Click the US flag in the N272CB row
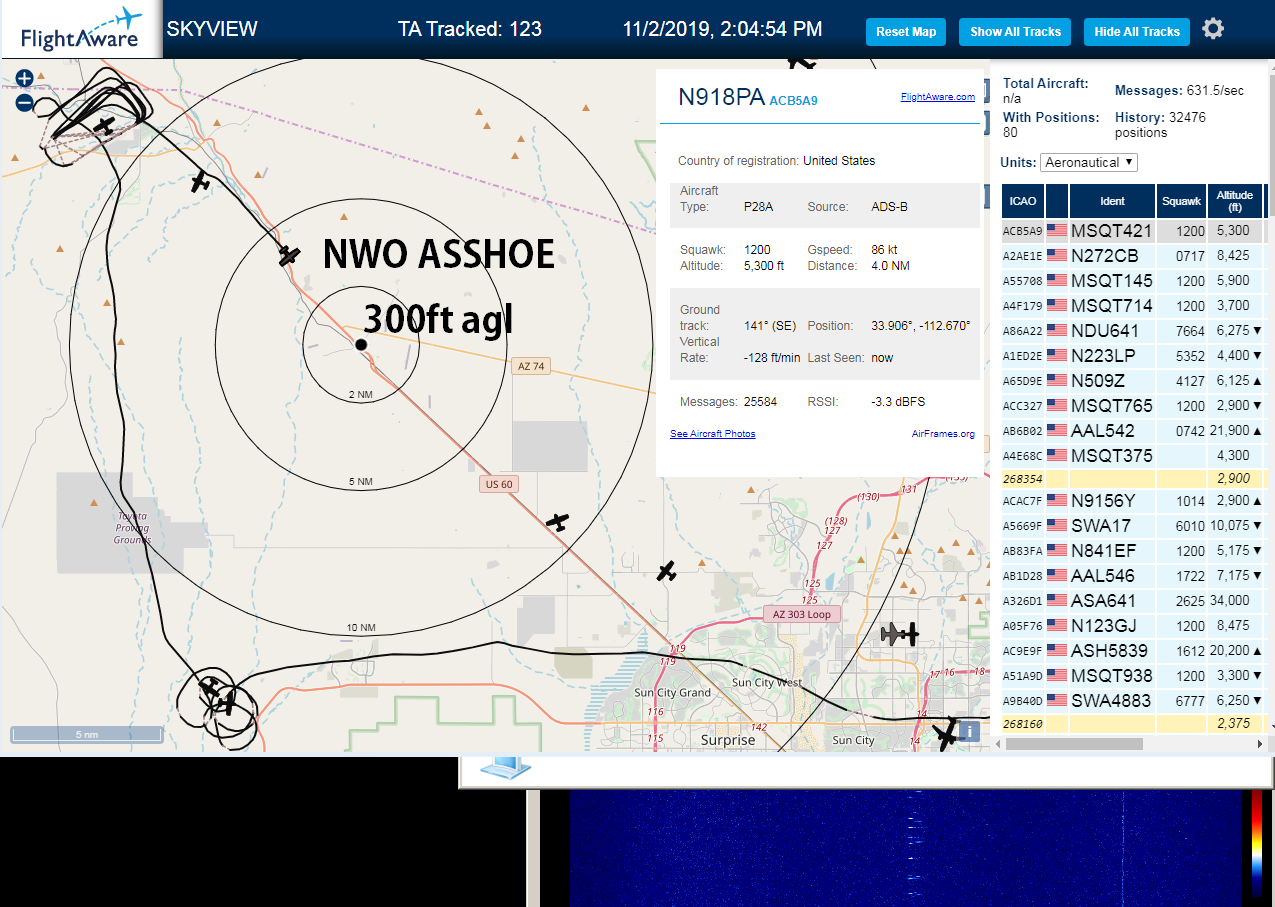 point(1057,255)
